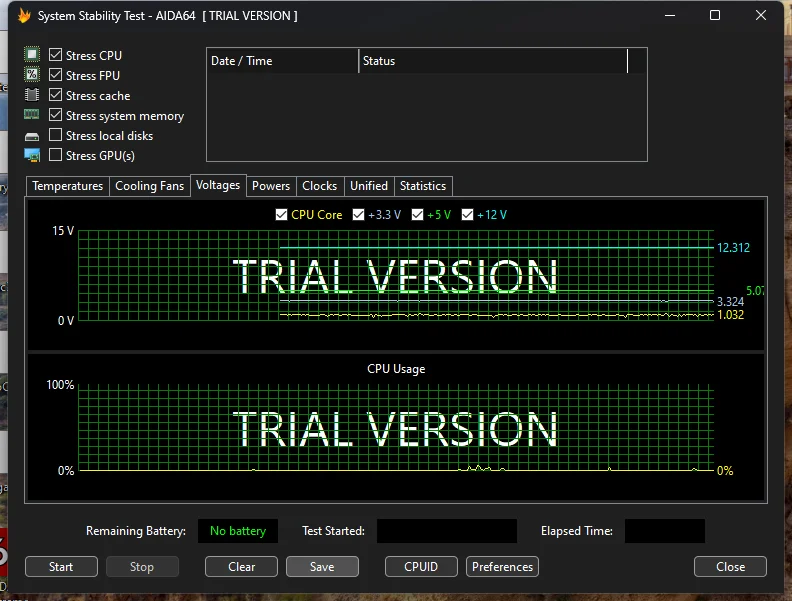Click the cache chip icon beside Stress cache
Image resolution: width=792 pixels, height=601 pixels.
click(x=32, y=95)
